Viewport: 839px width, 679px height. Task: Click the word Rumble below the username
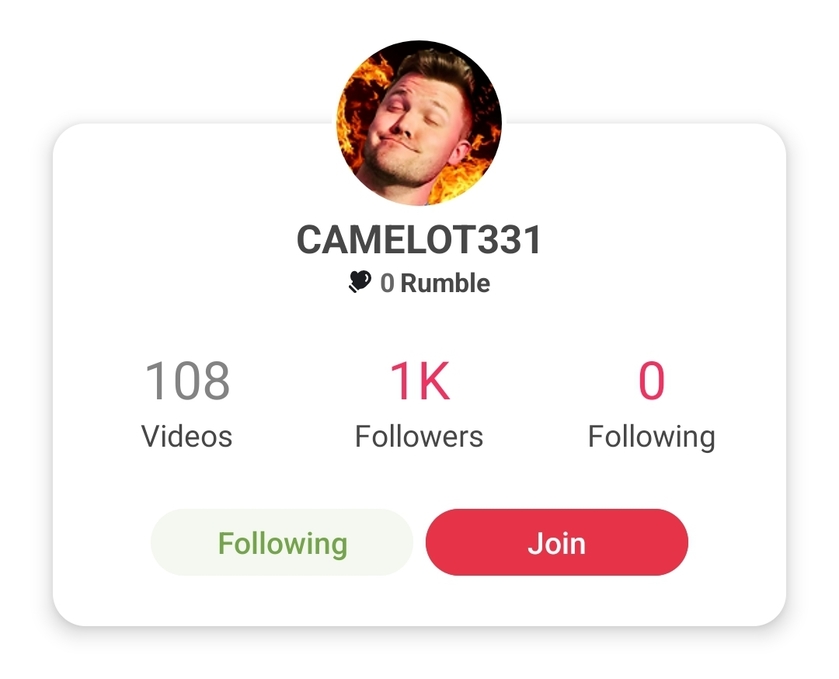pyautogui.click(x=445, y=283)
